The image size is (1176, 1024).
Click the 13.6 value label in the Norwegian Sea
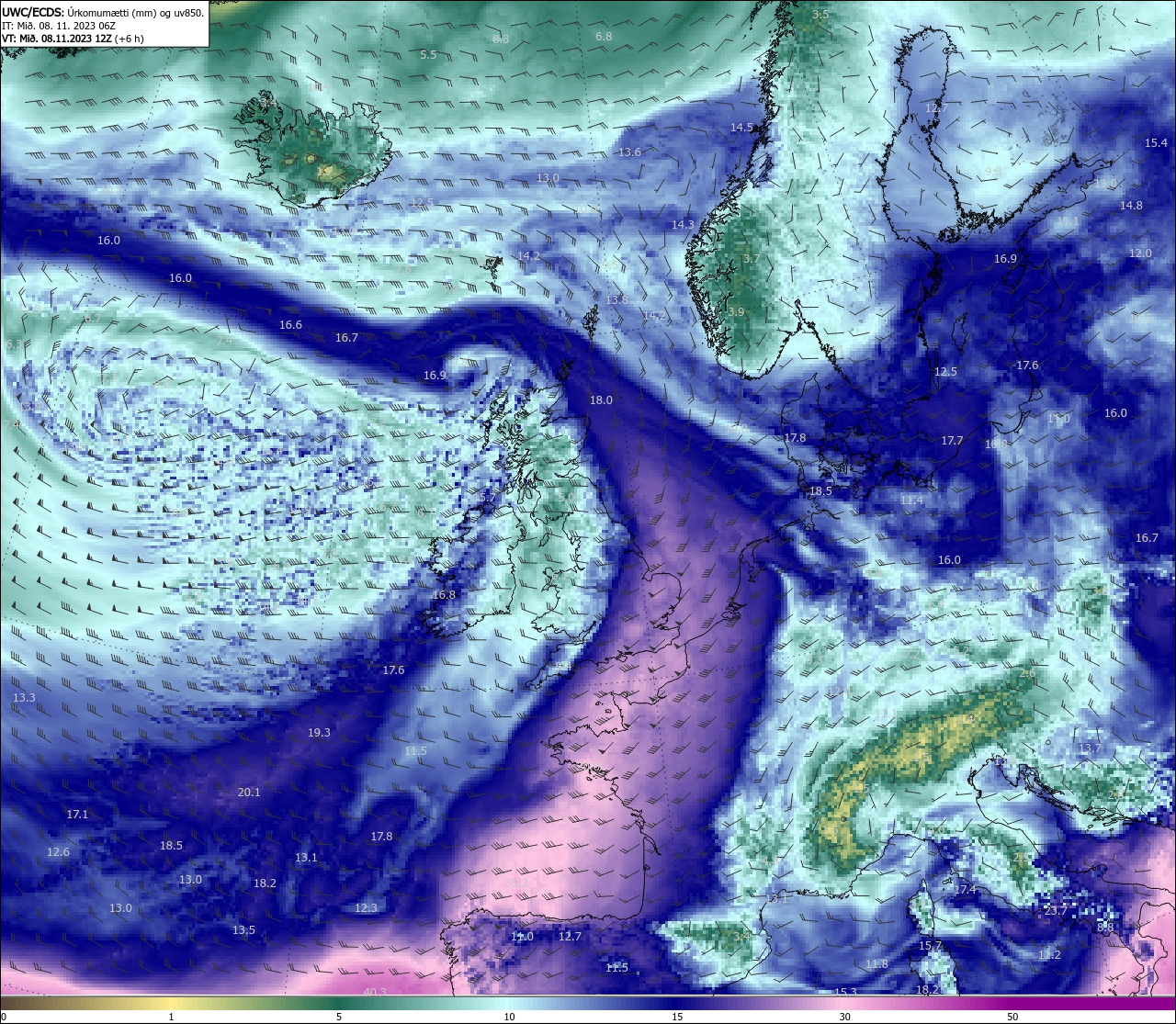[x=629, y=152]
